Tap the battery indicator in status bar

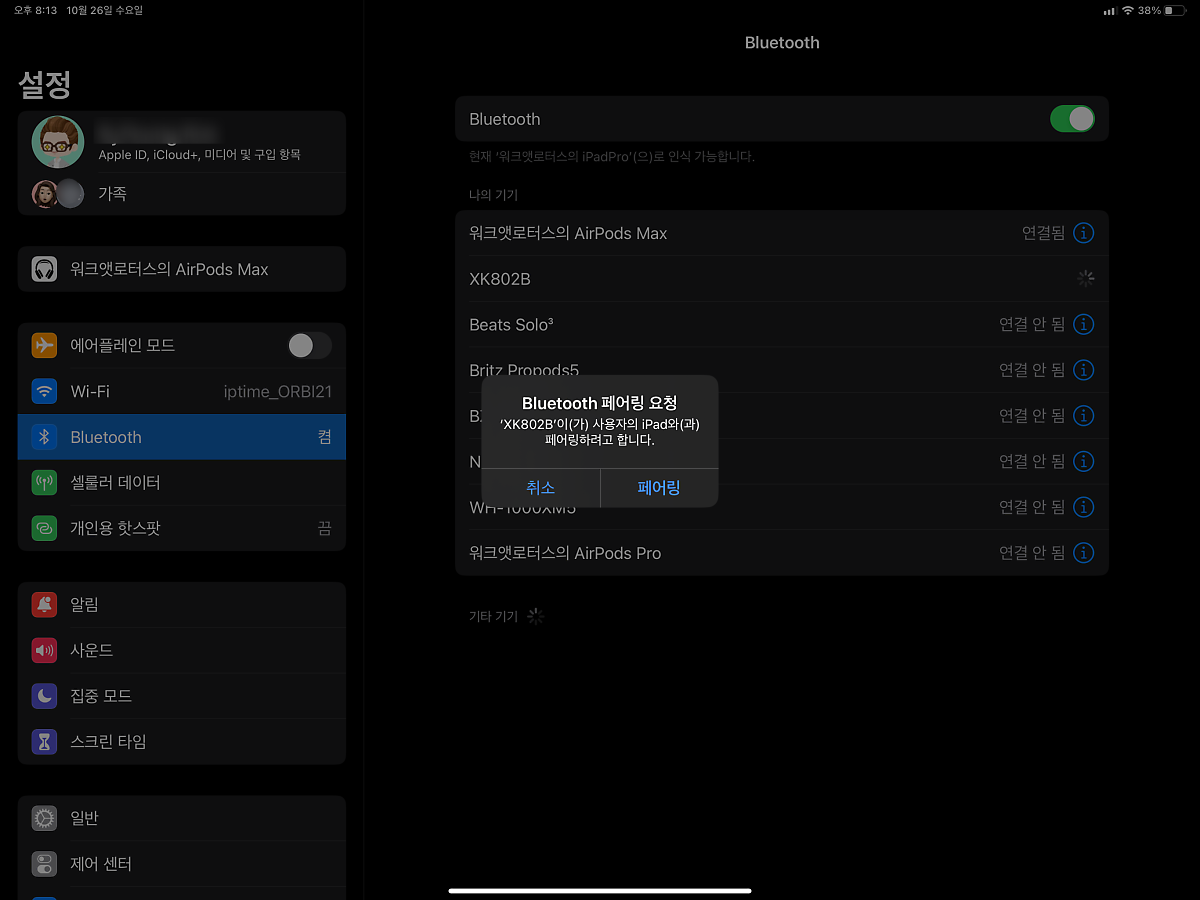1175,10
